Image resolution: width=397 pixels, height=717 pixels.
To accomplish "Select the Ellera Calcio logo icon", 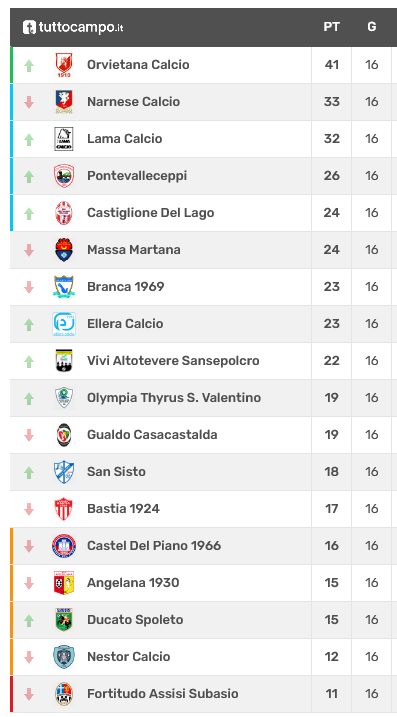I will (x=64, y=324).
